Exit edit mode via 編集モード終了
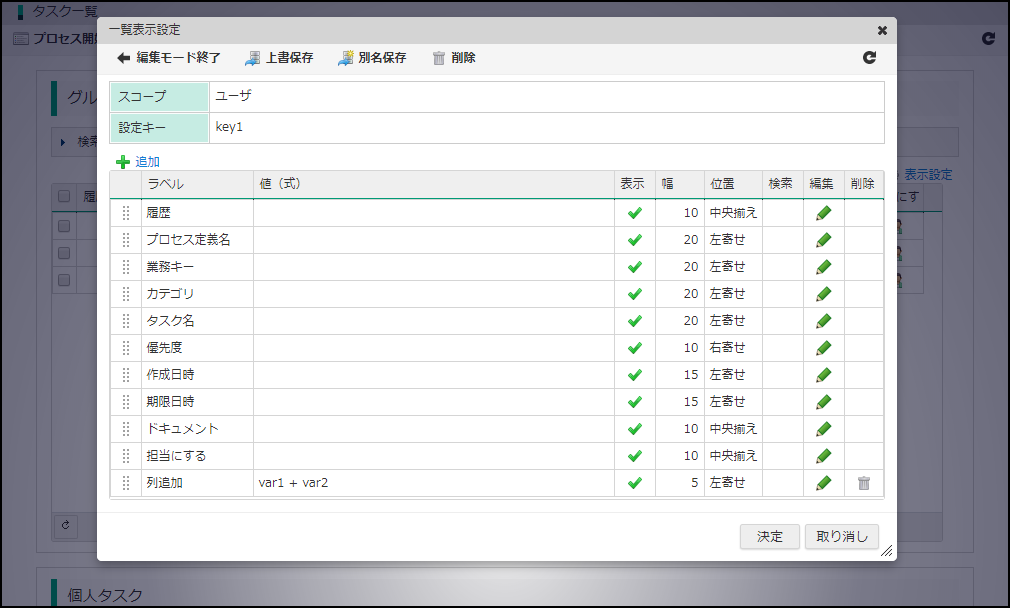The width and height of the screenshot is (1010, 608). (169, 58)
